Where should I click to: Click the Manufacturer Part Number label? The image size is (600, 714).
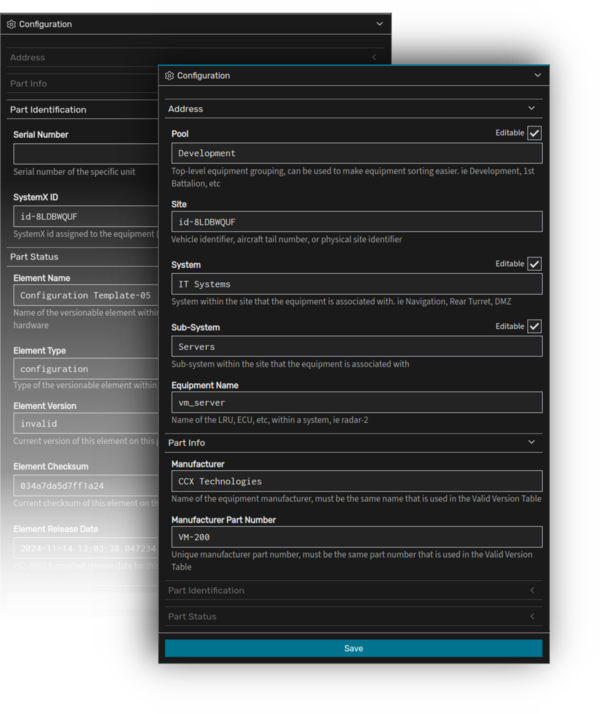coord(224,520)
